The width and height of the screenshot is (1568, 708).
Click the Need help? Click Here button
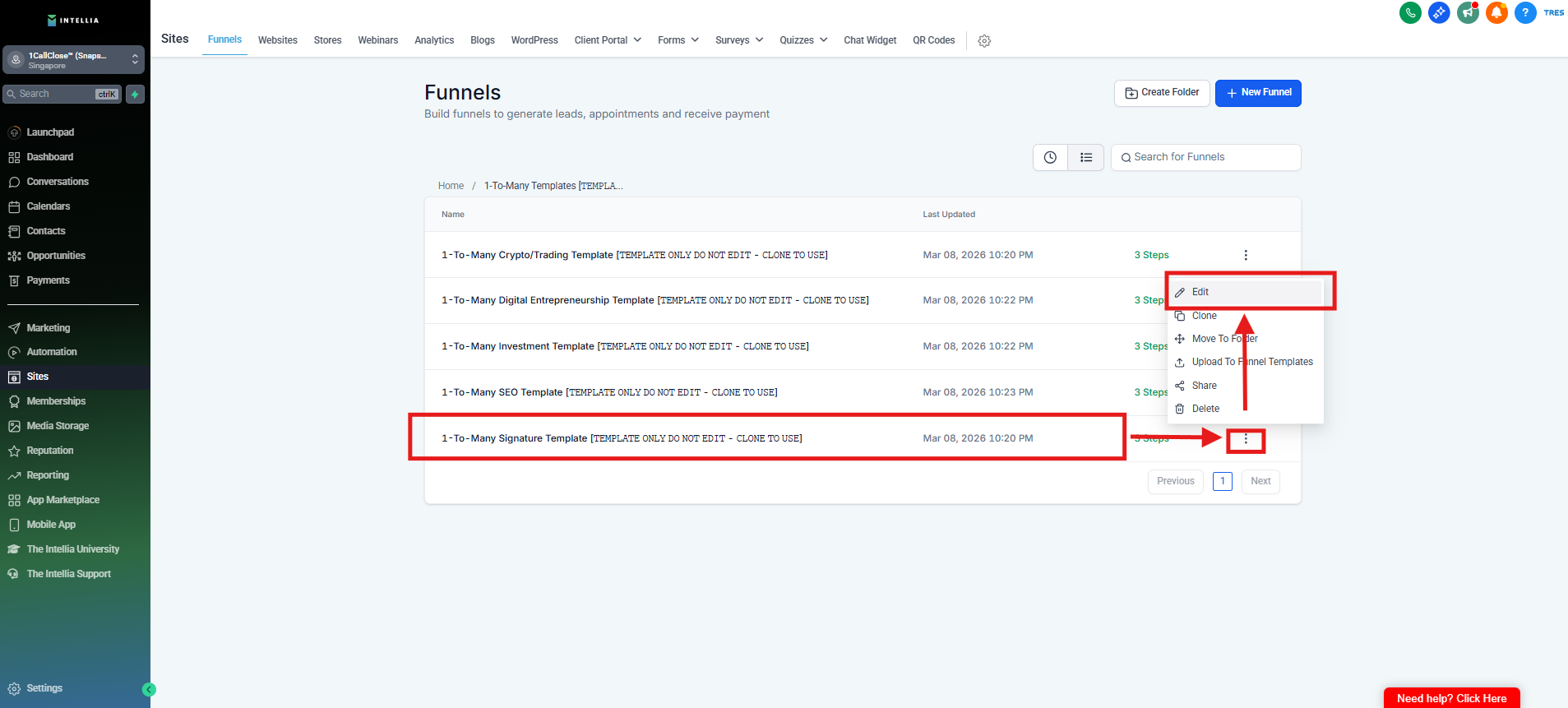(1451, 698)
